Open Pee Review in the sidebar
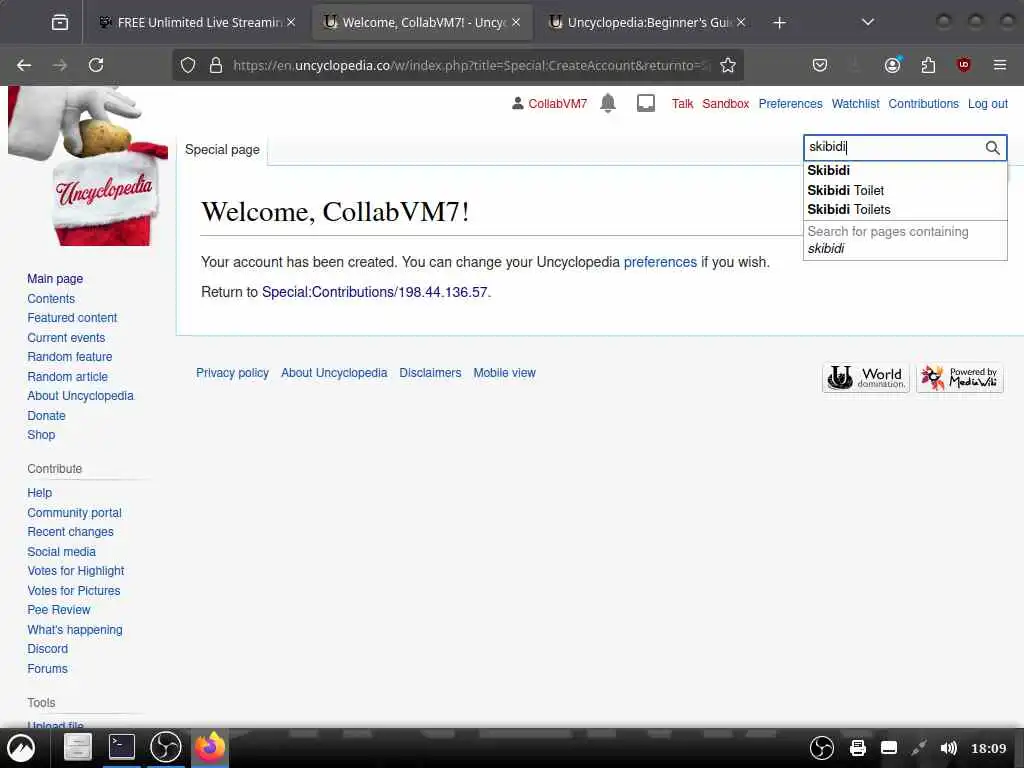Screen dimensions: 1024x768 [59, 610]
